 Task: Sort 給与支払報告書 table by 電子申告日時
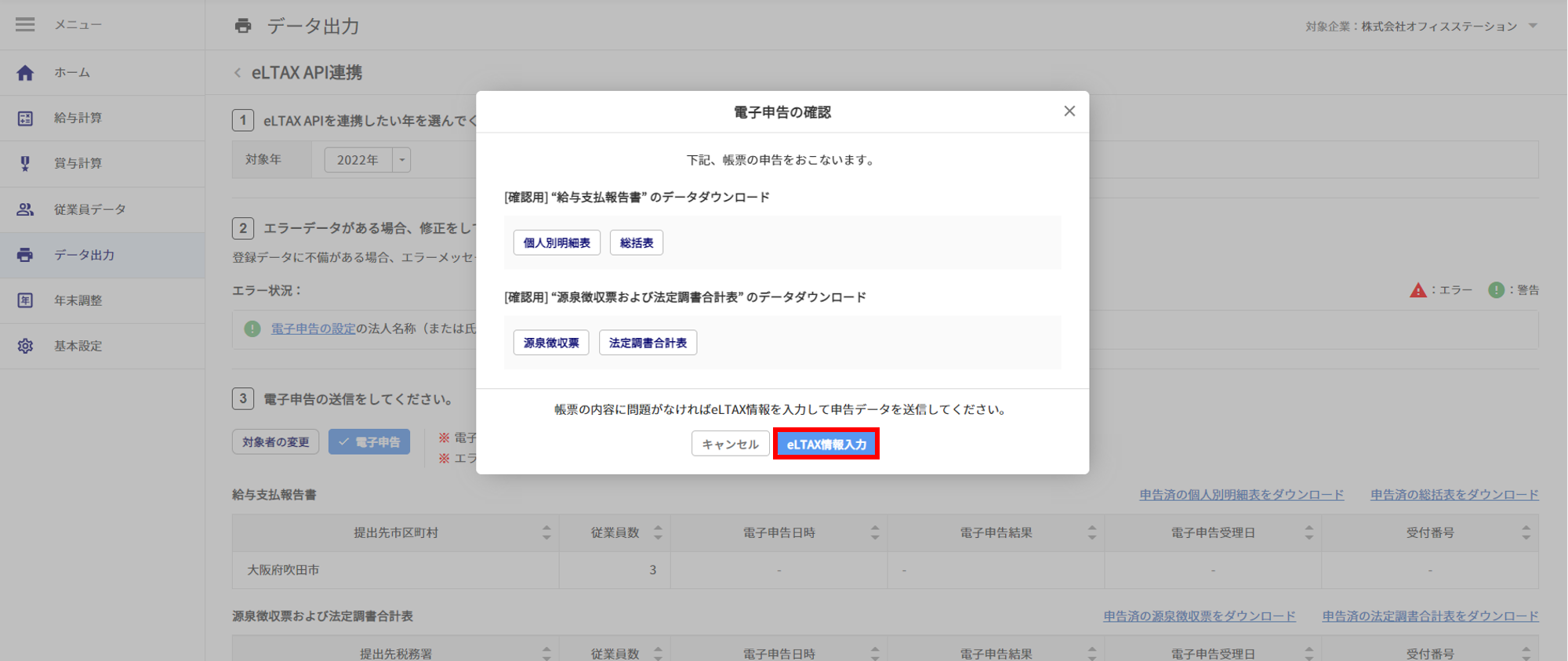click(x=875, y=533)
